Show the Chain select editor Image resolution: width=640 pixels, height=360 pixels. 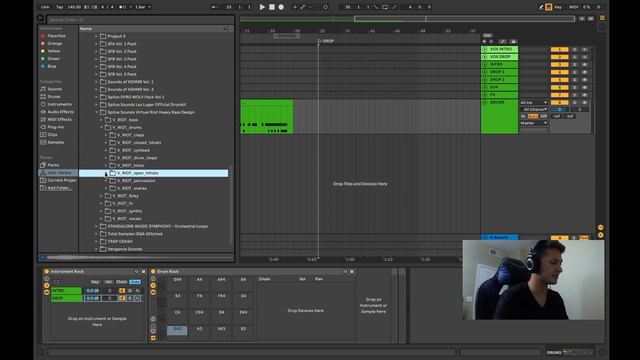(122, 282)
